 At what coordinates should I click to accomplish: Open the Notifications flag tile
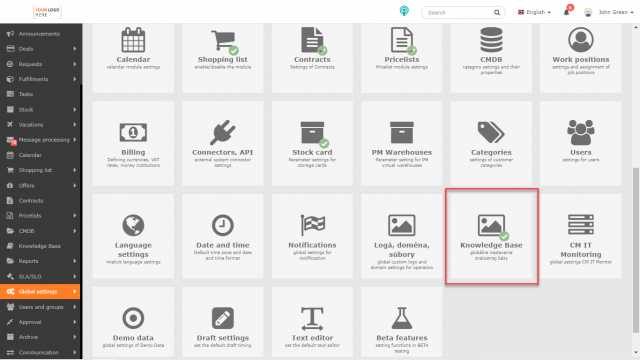(x=312, y=236)
